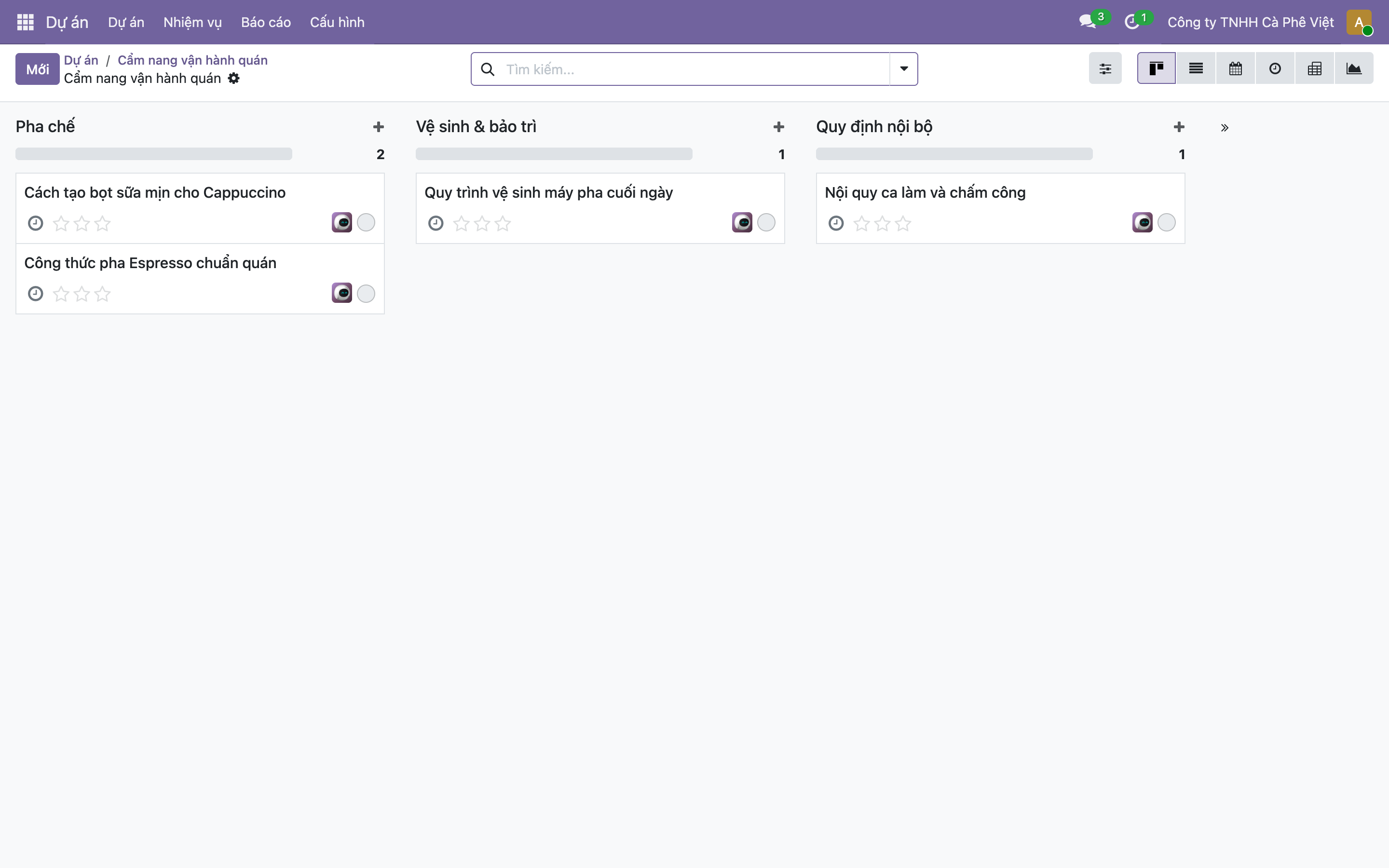Expand the folded column chevron

click(x=1224, y=127)
